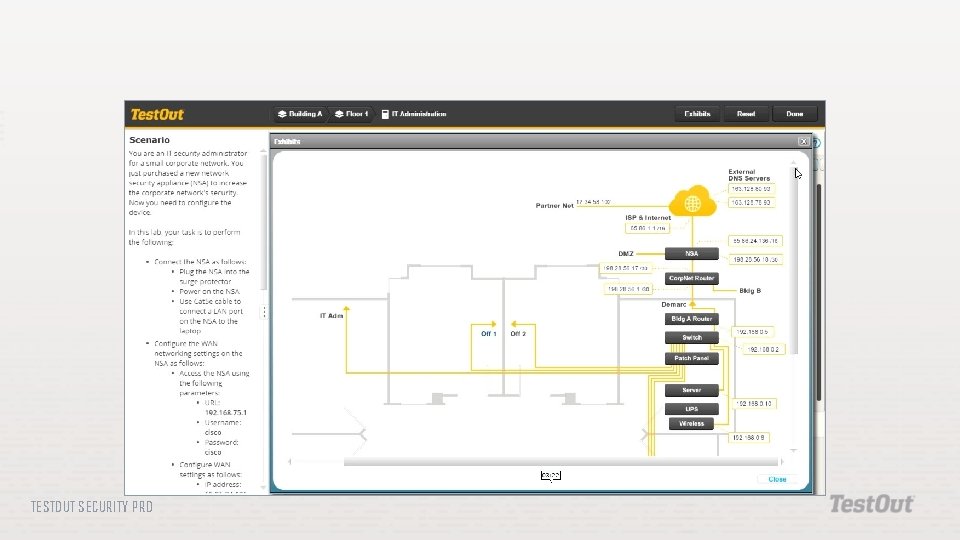Click the exhibit scroll-right arrow

click(782, 462)
